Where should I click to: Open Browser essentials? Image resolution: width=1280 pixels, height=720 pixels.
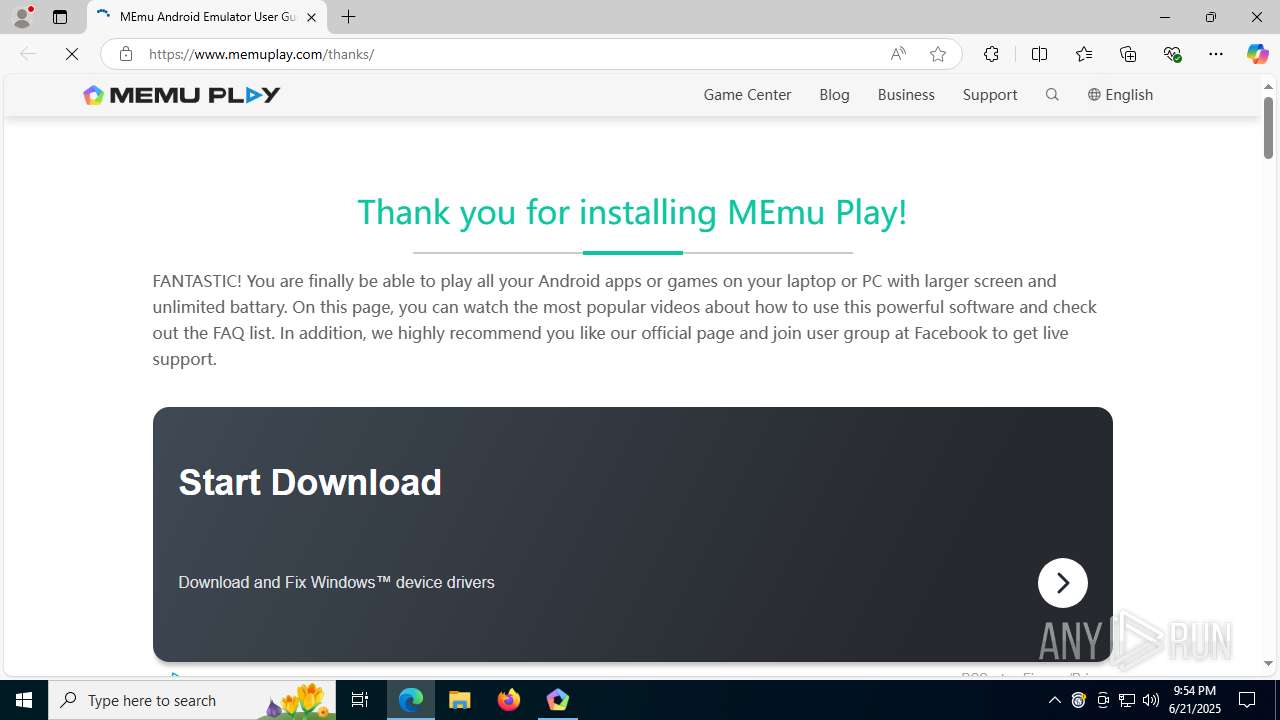click(1172, 54)
